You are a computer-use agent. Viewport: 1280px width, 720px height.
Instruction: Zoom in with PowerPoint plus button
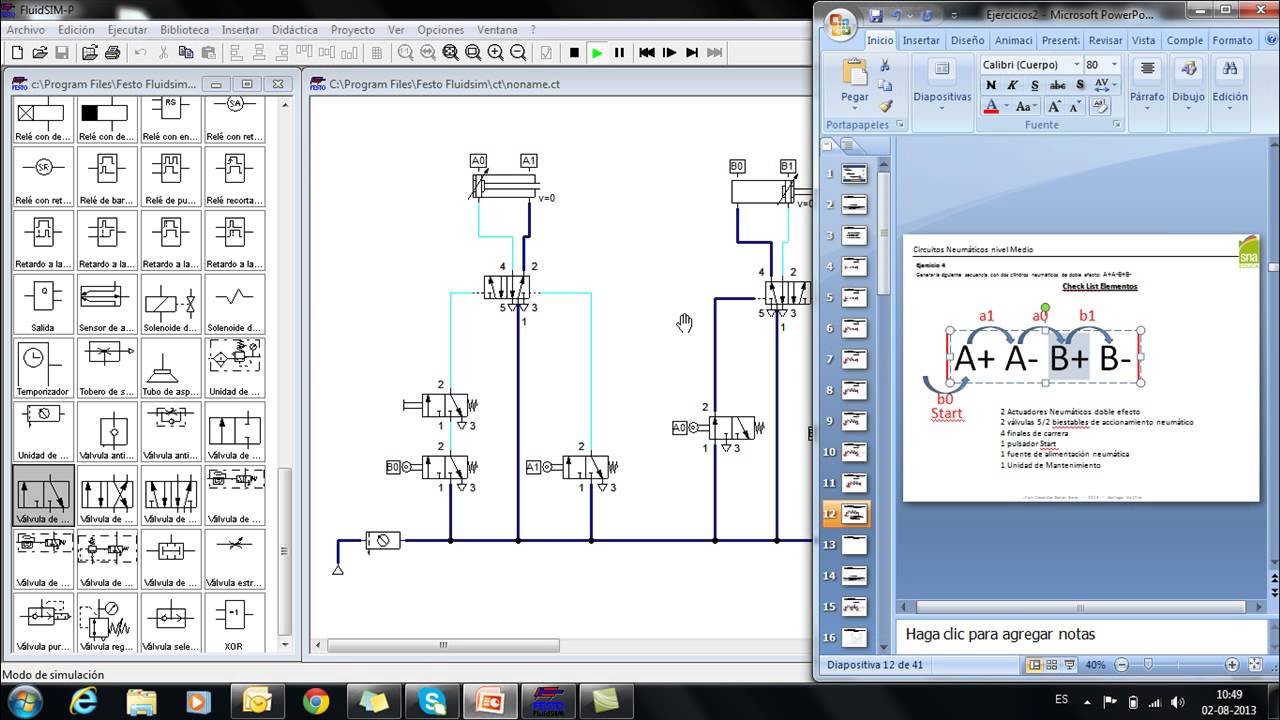pyautogui.click(x=1232, y=665)
